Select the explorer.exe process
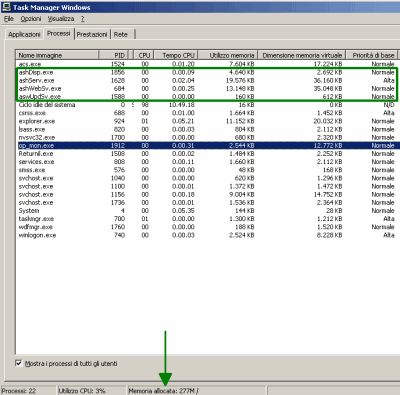This screenshot has width=400, height=395. click(x=207, y=121)
